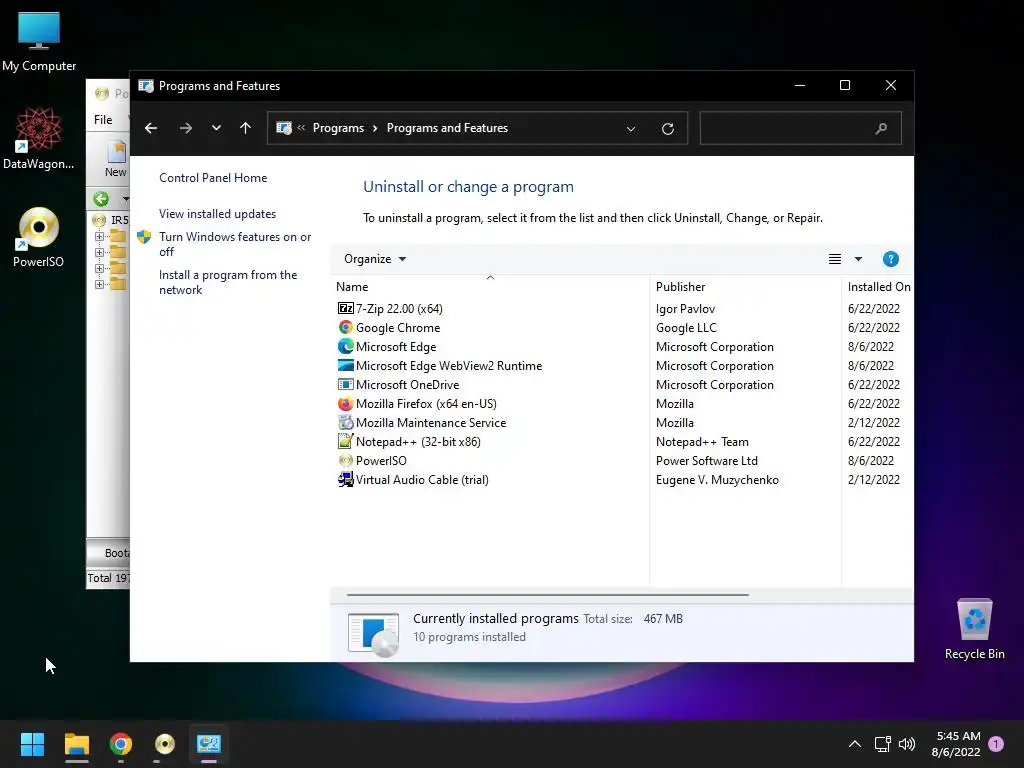Select Igor Pavlov publisher cell

tap(685, 308)
